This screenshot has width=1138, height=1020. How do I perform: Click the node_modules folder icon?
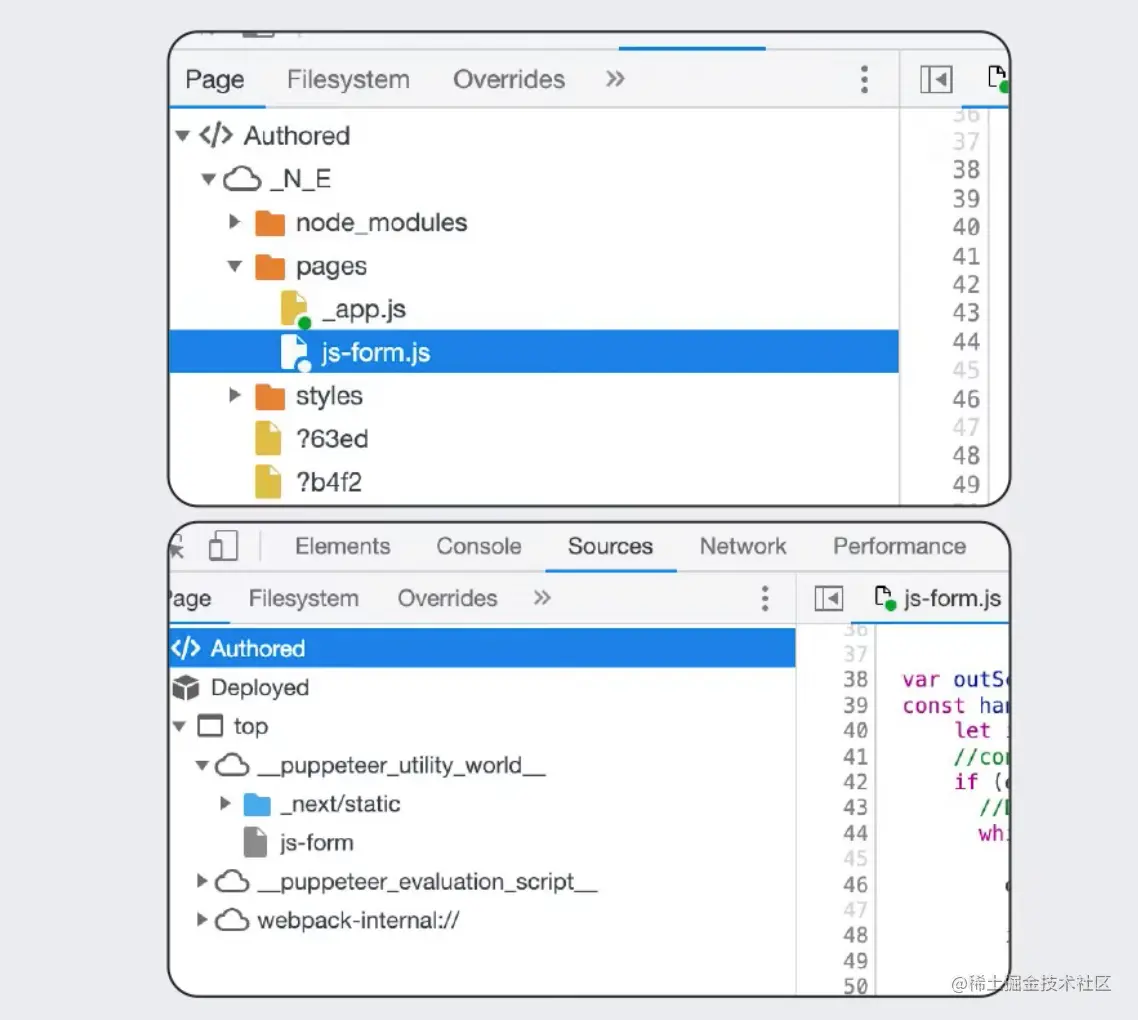point(270,223)
